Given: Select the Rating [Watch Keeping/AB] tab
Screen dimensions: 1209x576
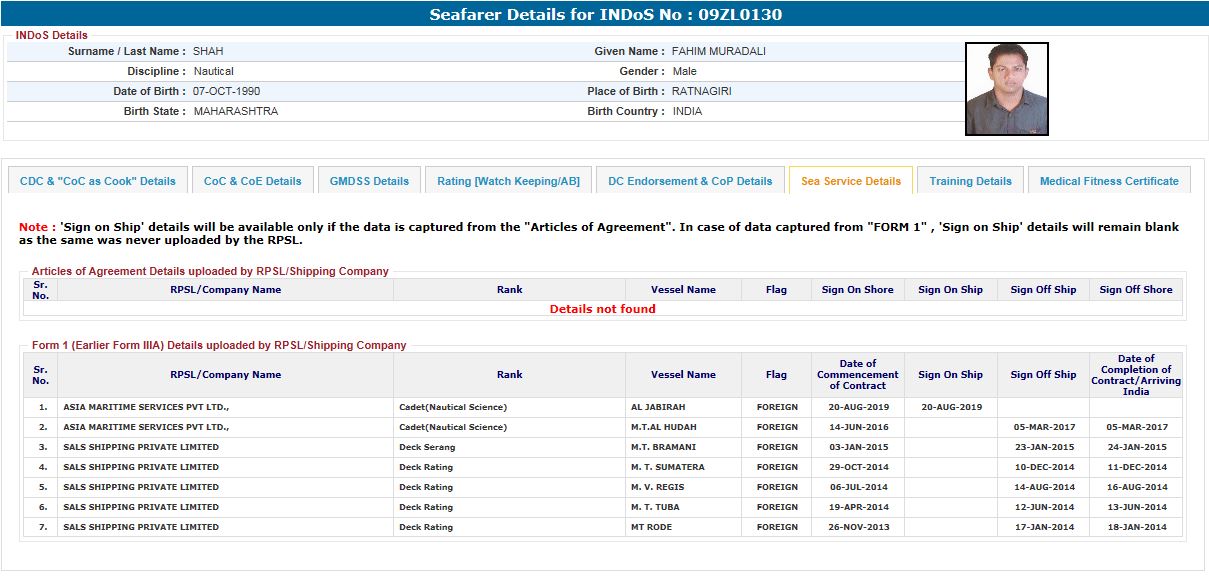Looking at the screenshot, I should coord(508,181).
